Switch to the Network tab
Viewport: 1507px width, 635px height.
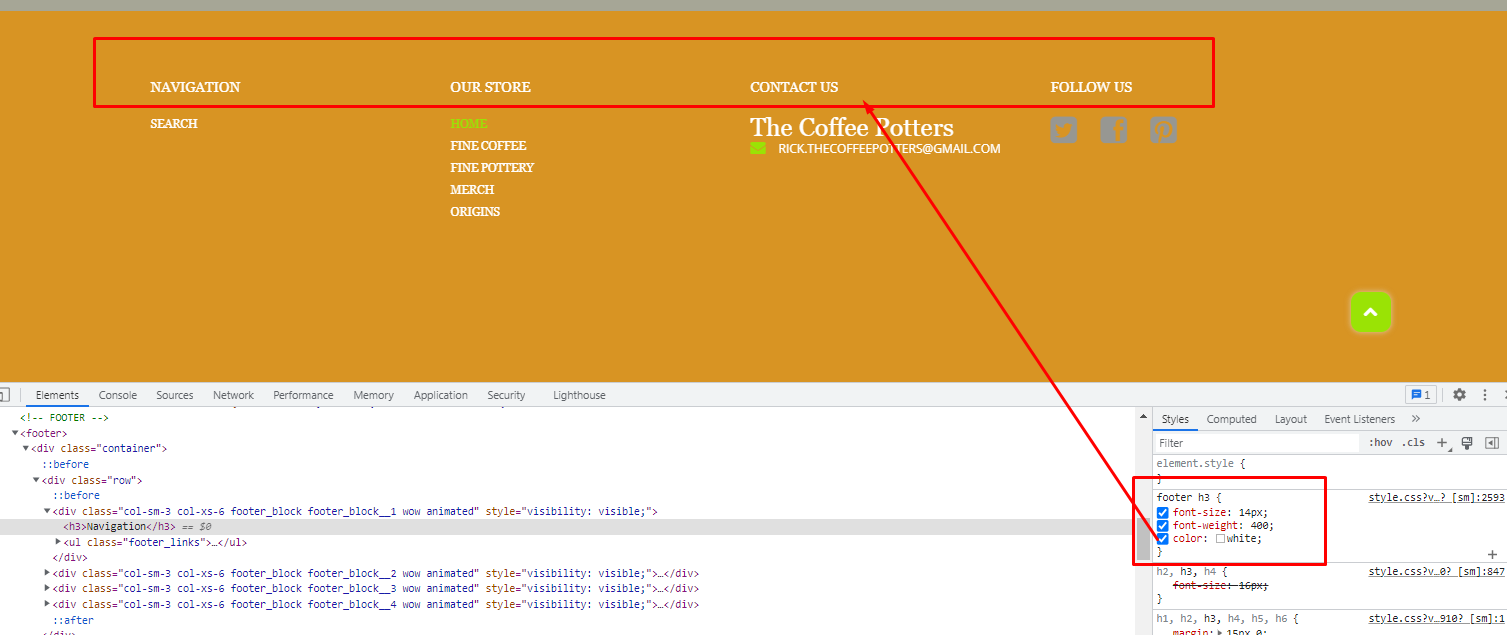pyautogui.click(x=233, y=395)
